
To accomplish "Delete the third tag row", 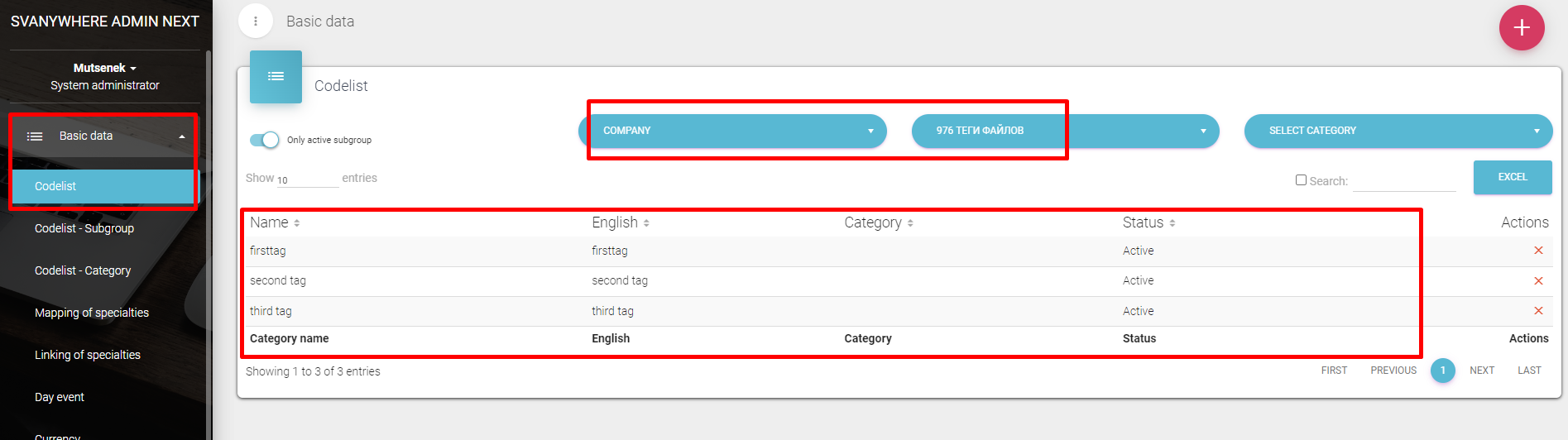I will 1537,311.
